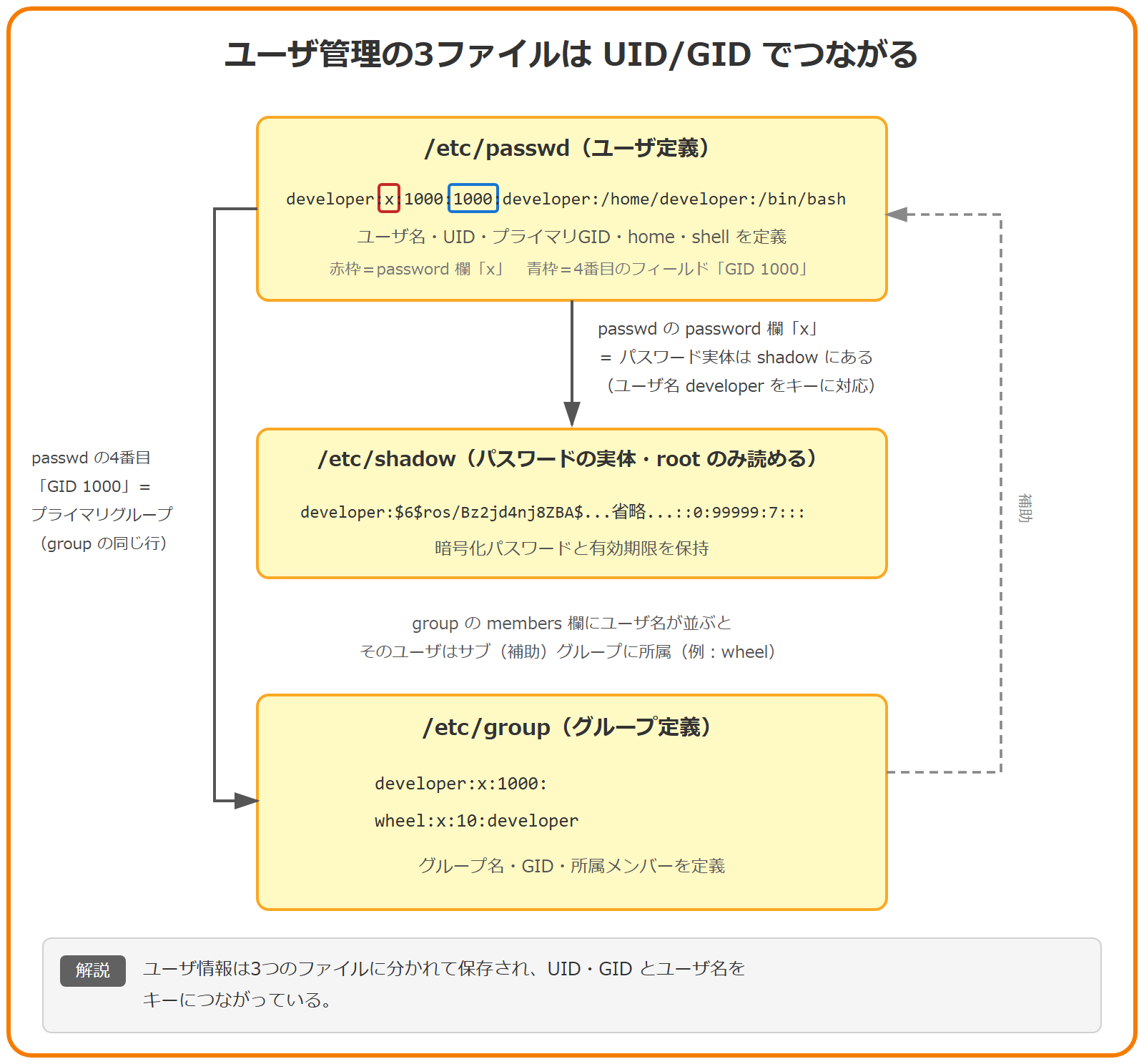1144x1064 pixels.
Task: Click ＝ パスワード実体は shadow にある annotation
Action: (x=736, y=358)
